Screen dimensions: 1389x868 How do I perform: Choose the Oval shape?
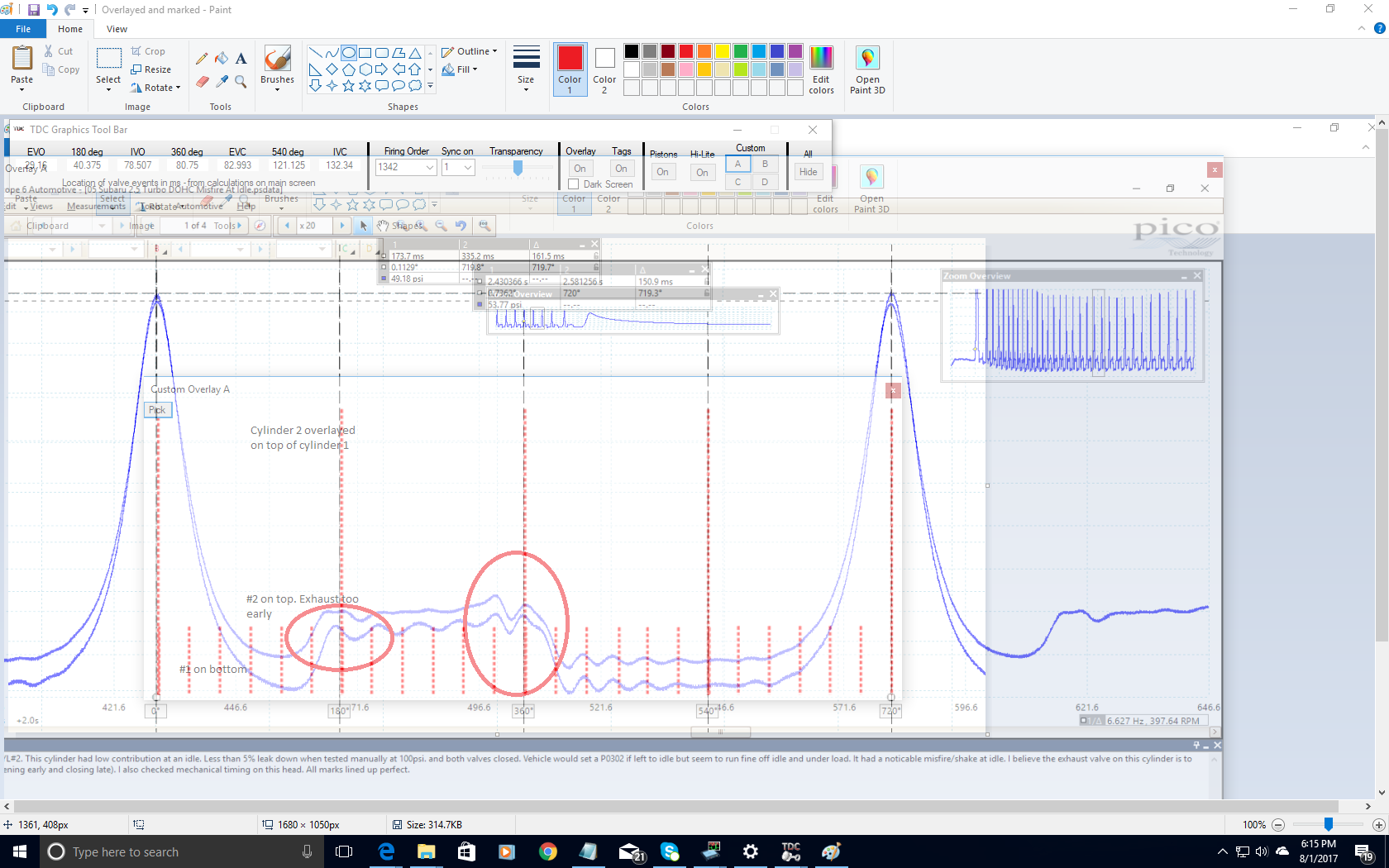(349, 52)
